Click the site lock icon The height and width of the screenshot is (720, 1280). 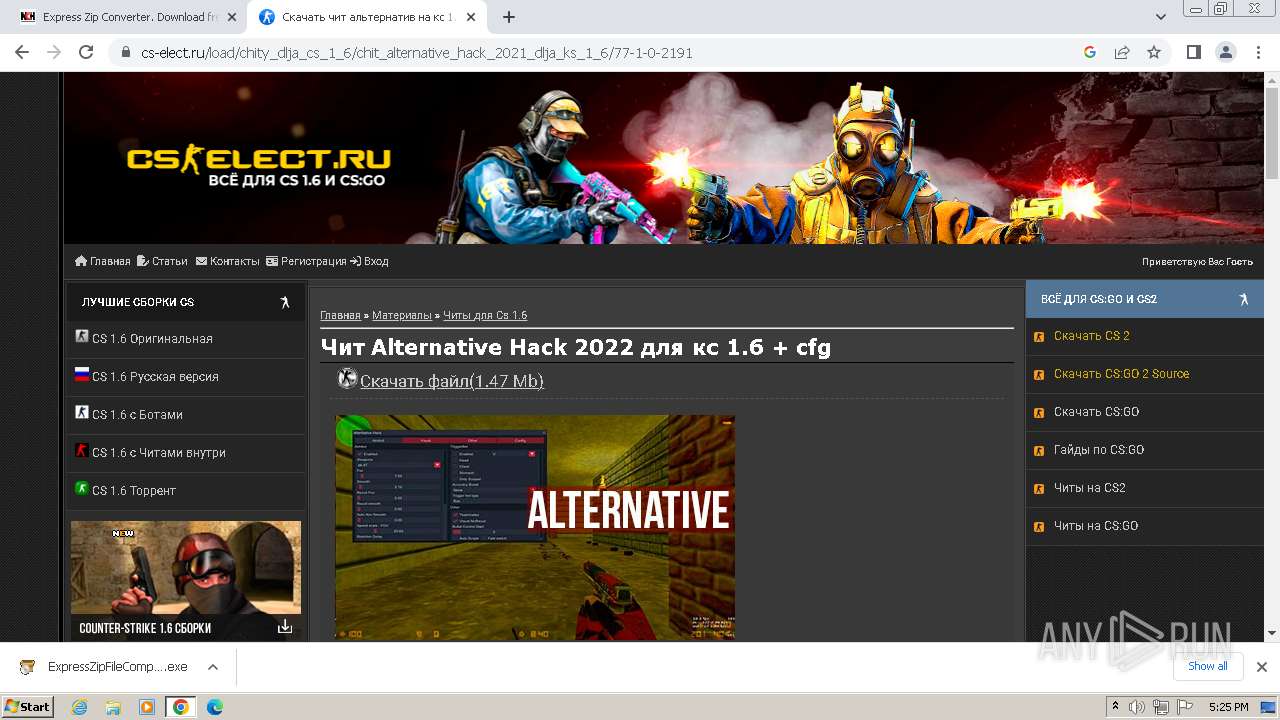tap(126, 52)
